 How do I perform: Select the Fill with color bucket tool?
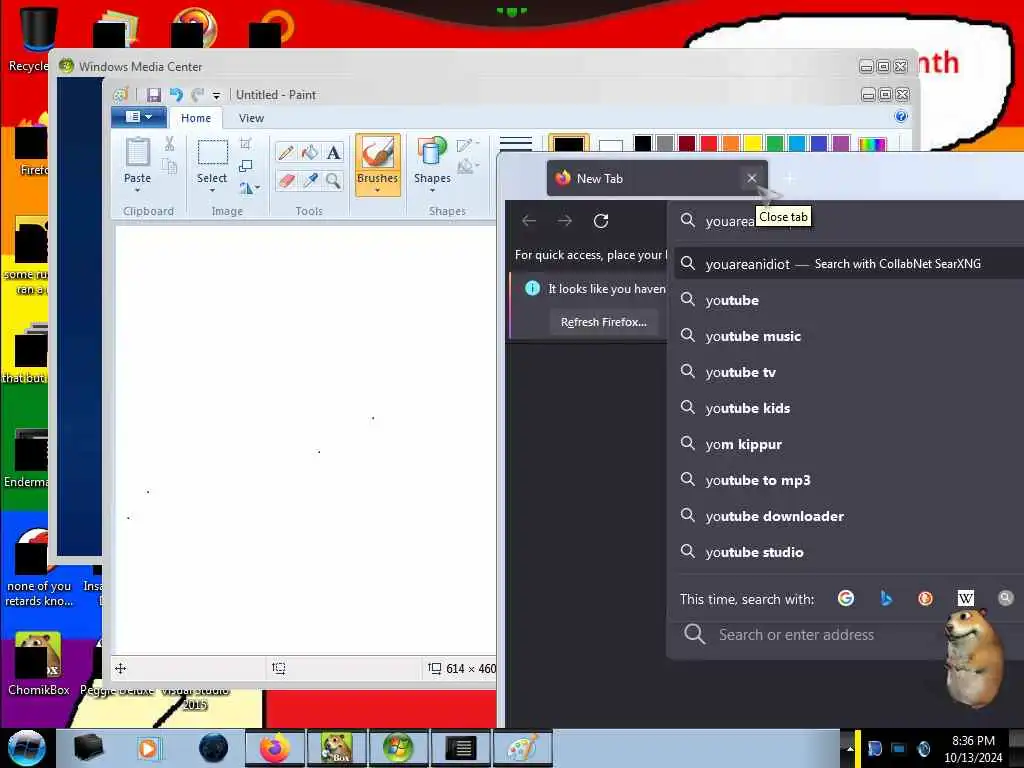click(x=310, y=153)
